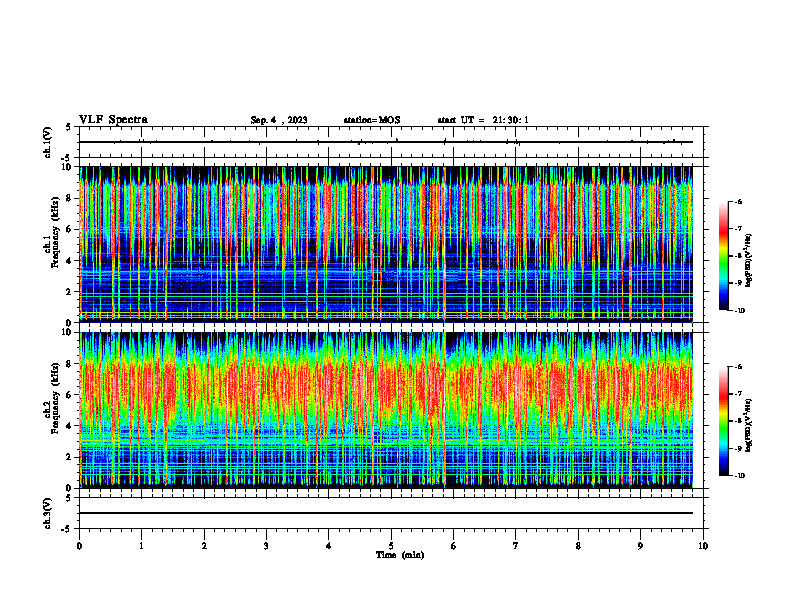Click the 'station=MOS' label
Screen dimensions: 792x612
(x=372, y=120)
